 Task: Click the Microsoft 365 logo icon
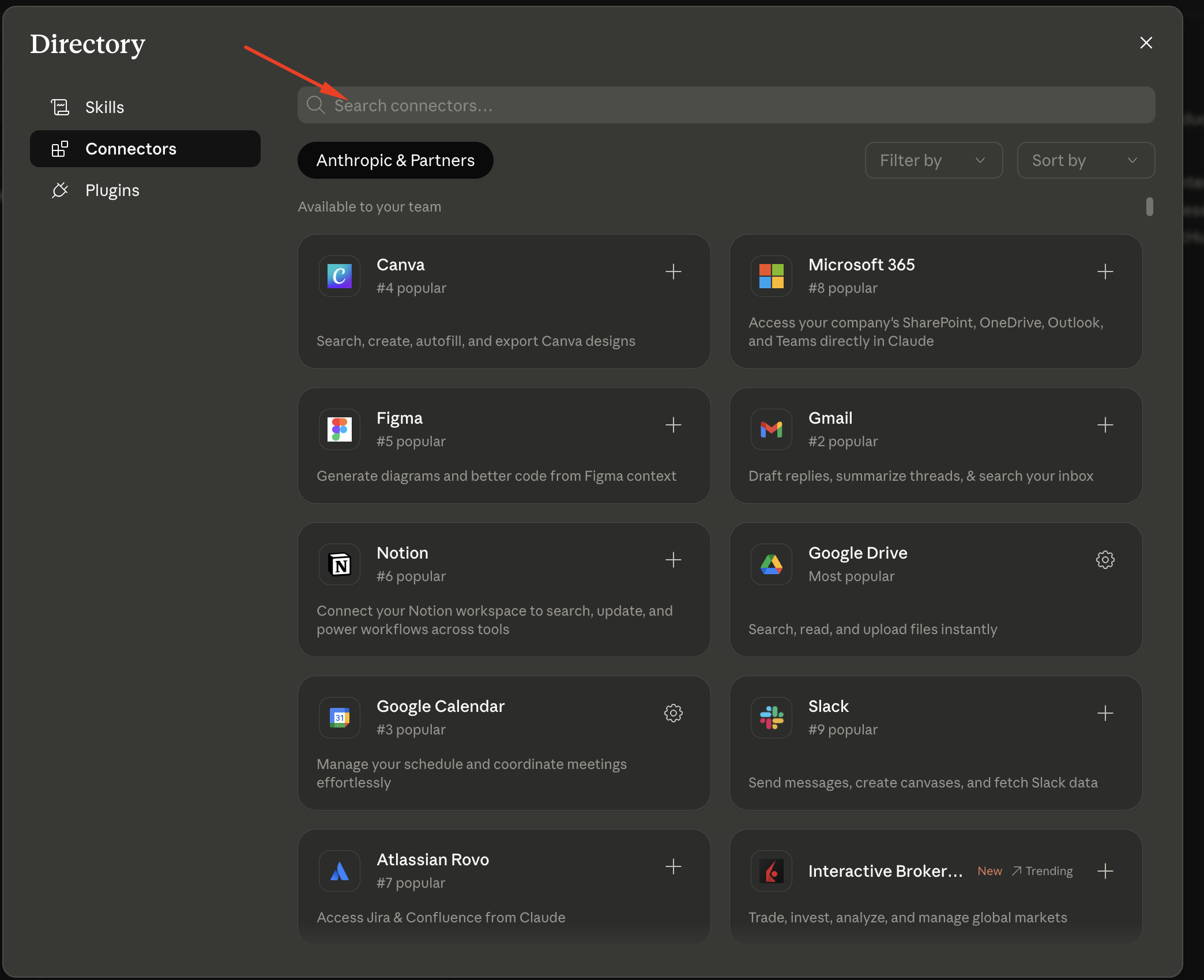click(772, 276)
